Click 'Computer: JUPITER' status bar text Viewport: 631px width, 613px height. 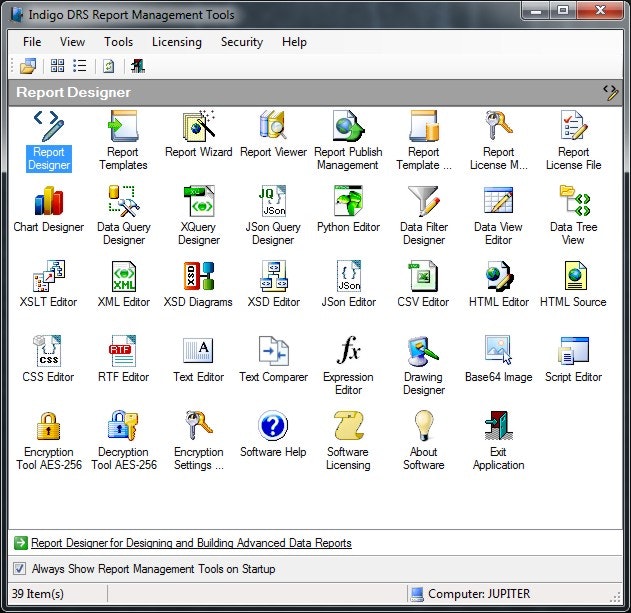point(479,594)
